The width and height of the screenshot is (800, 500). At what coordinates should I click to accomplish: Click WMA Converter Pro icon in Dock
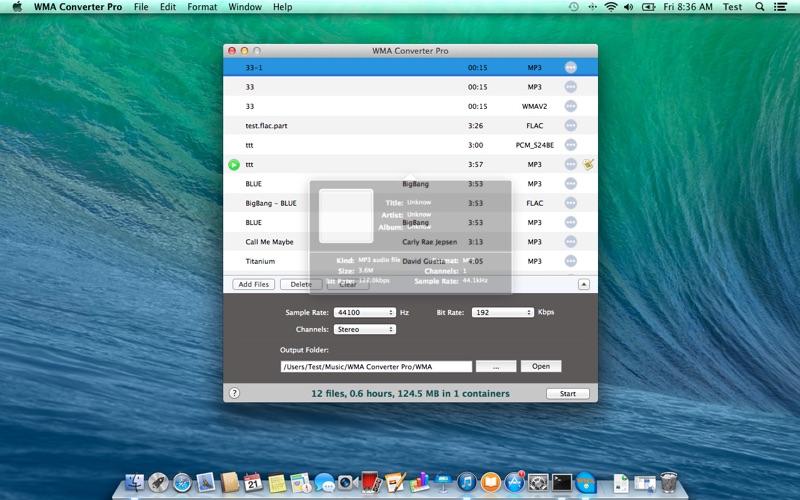pos(586,482)
